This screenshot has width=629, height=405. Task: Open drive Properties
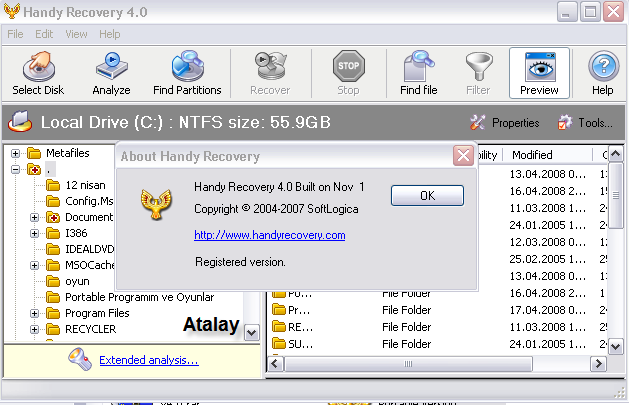coord(505,123)
